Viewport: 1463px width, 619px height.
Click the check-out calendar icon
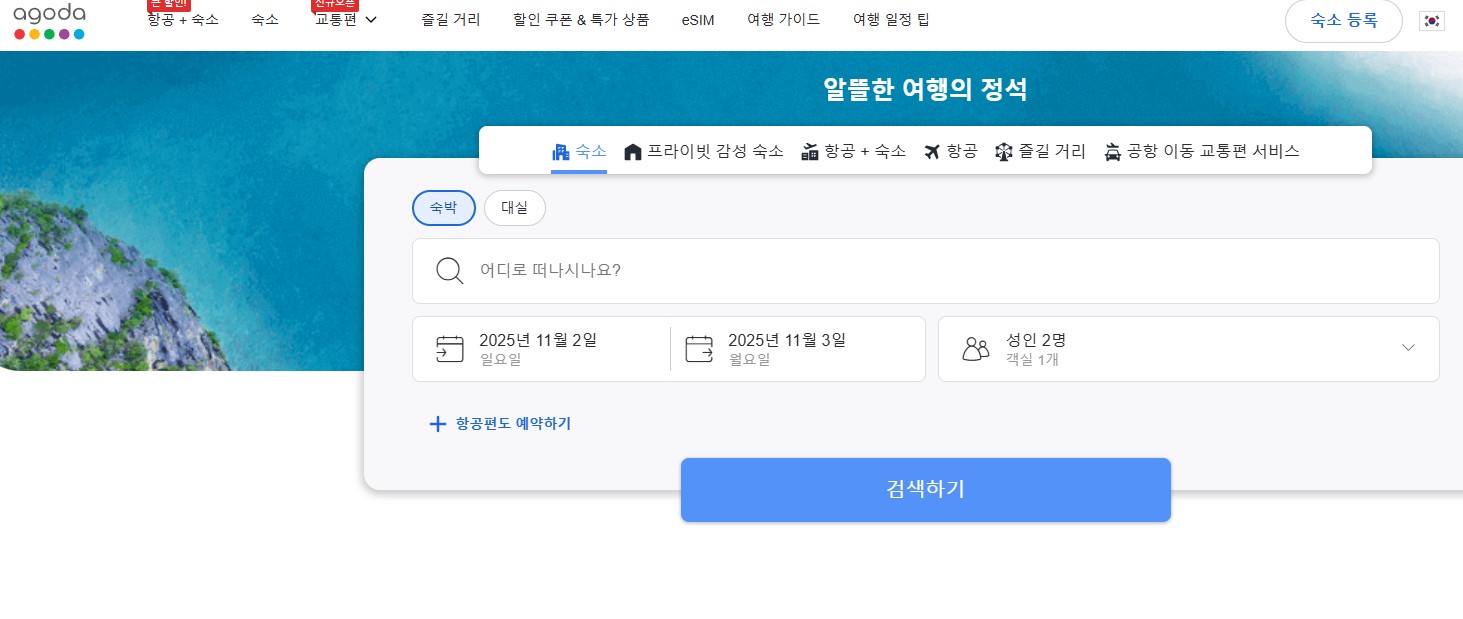[x=699, y=348]
